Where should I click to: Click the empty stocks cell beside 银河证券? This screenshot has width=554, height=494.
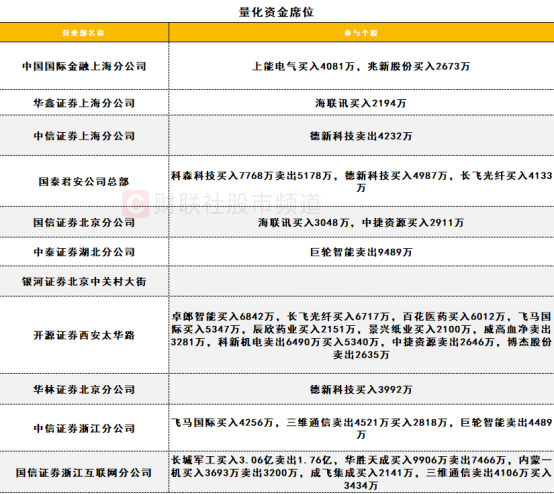tap(361, 281)
